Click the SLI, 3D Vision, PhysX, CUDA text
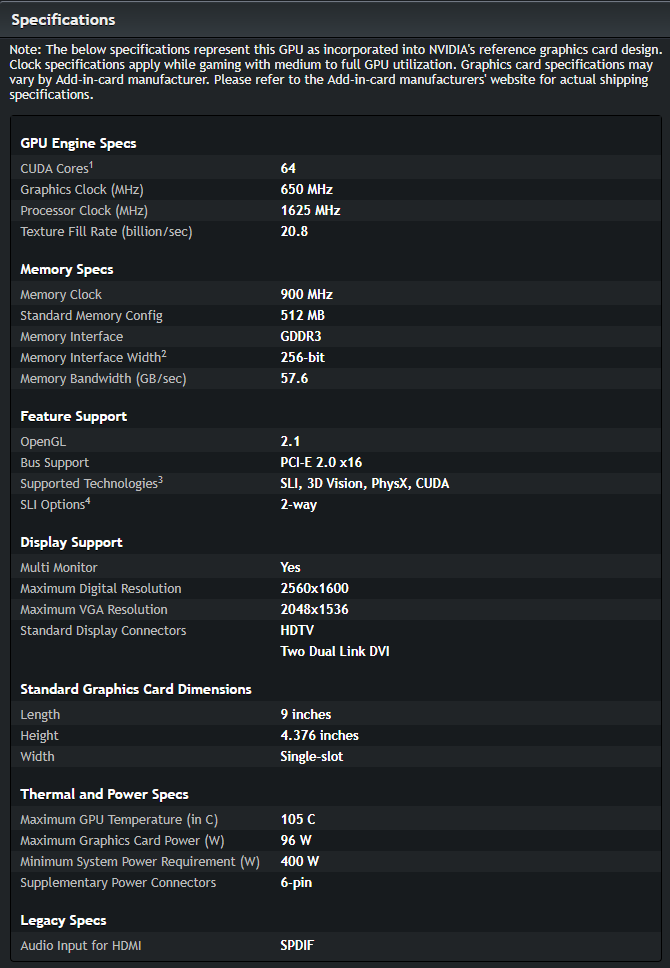Image resolution: width=670 pixels, height=968 pixels. (x=365, y=483)
